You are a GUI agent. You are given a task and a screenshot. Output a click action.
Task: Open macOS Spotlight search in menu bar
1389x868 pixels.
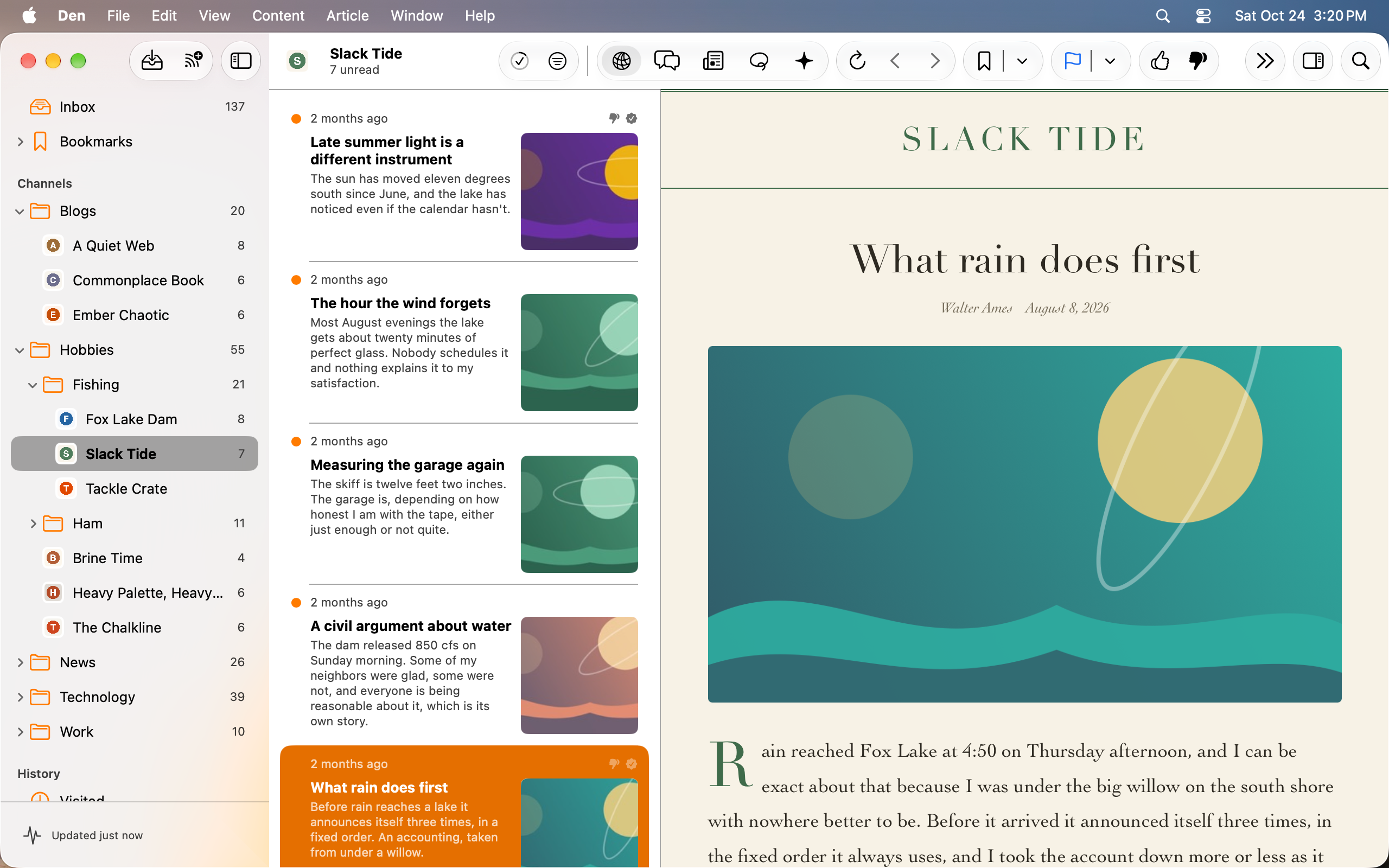[1162, 16]
